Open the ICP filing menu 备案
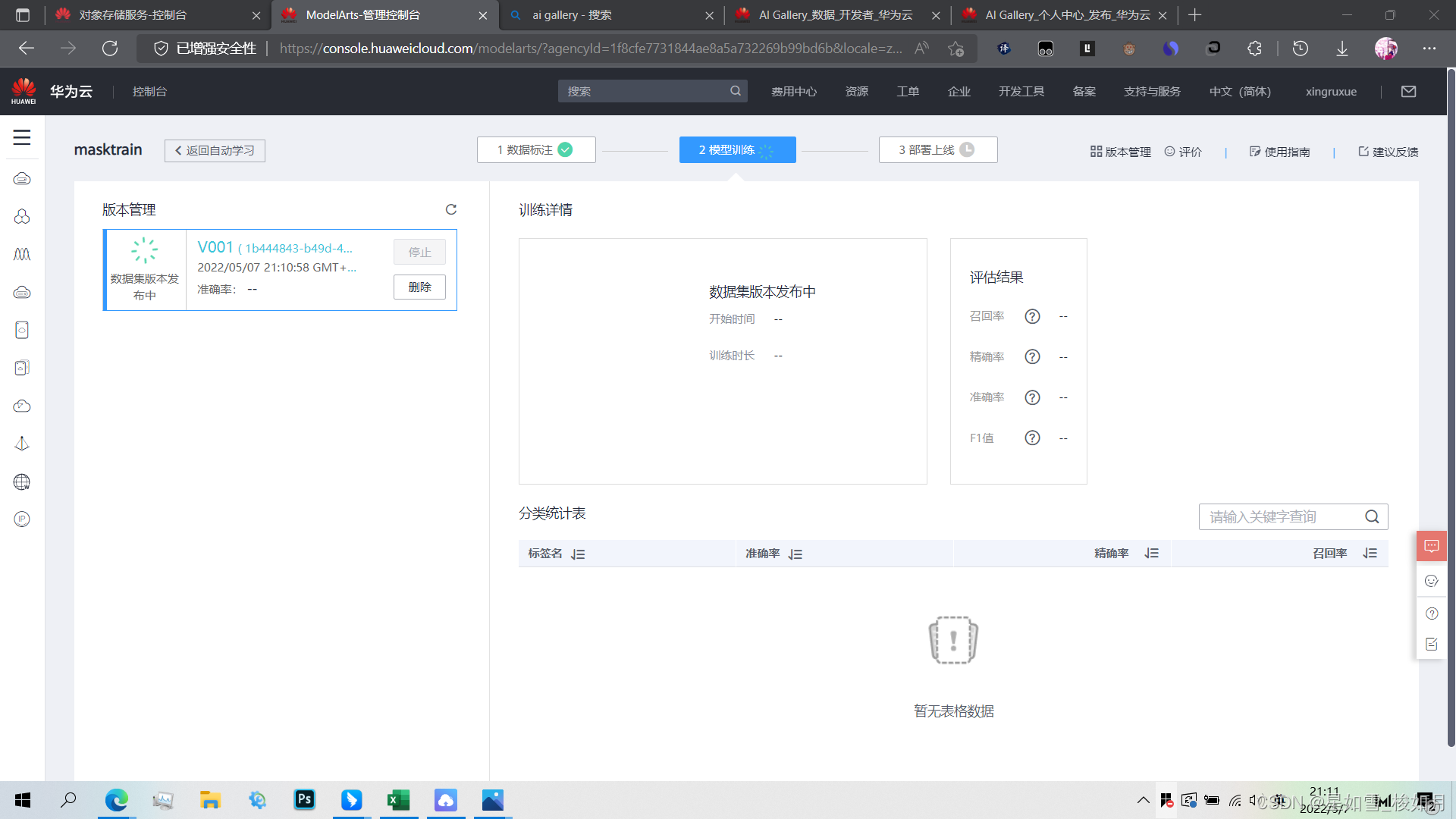Screen dimensions: 1456x819 pyautogui.click(x=1084, y=91)
